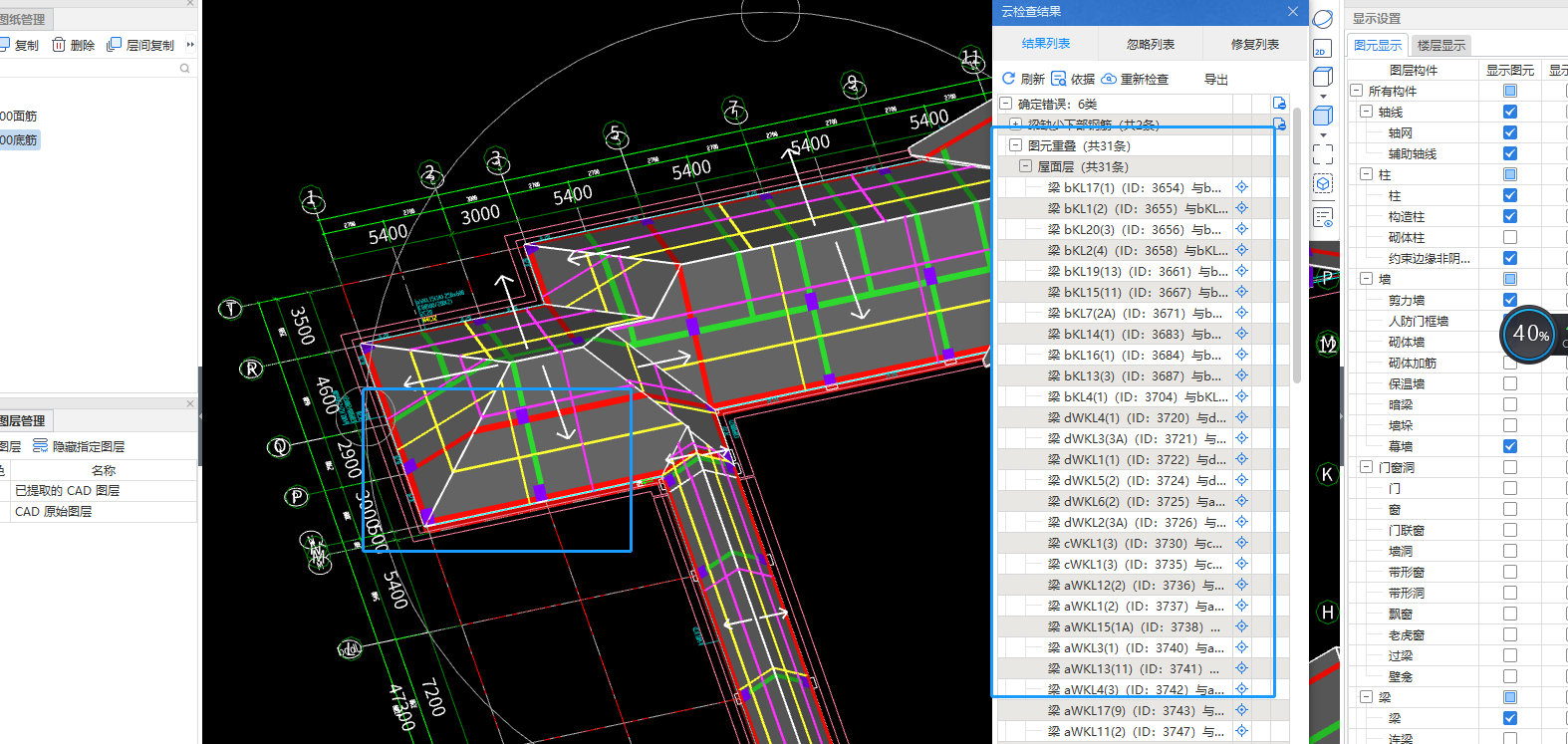1568x744 pixels.
Task: Locate beam bKL2(4) with its target icon
Action: (x=1242, y=250)
